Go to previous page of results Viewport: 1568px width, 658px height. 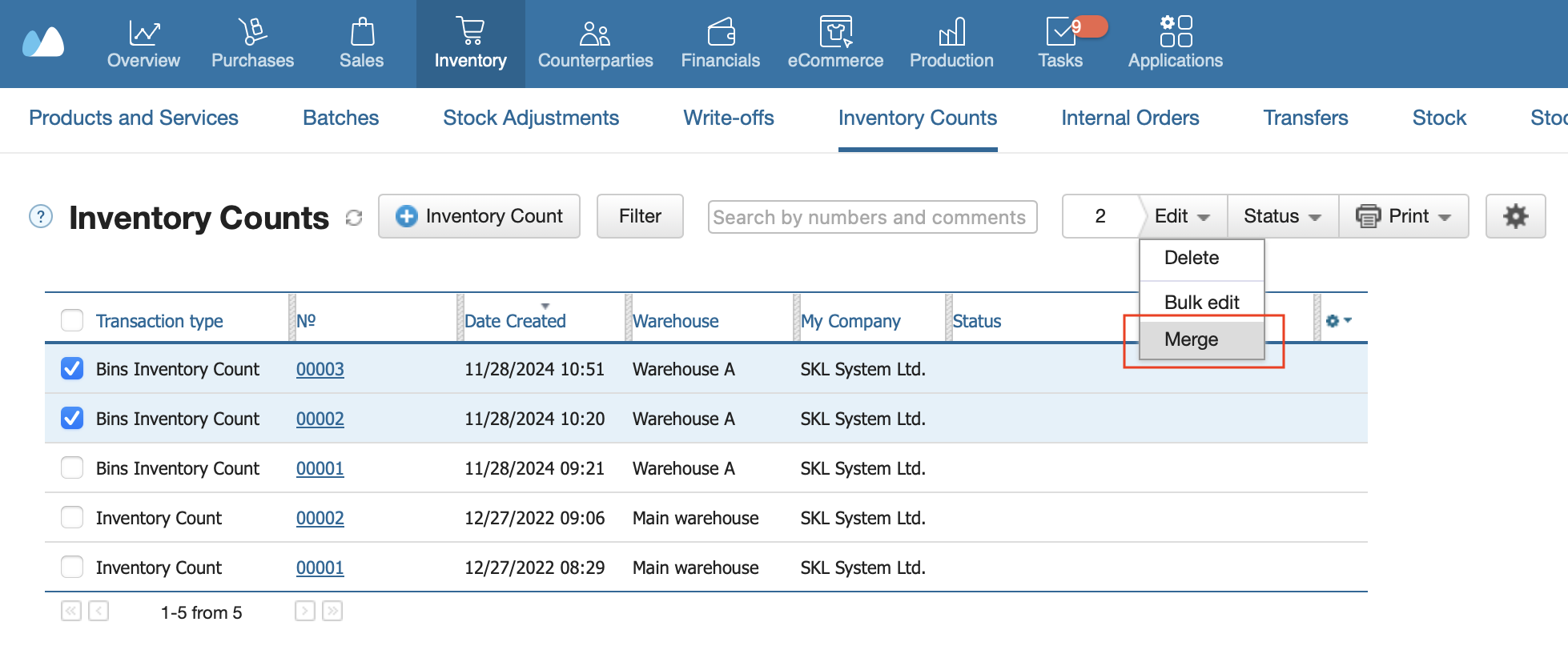pyautogui.click(x=99, y=612)
